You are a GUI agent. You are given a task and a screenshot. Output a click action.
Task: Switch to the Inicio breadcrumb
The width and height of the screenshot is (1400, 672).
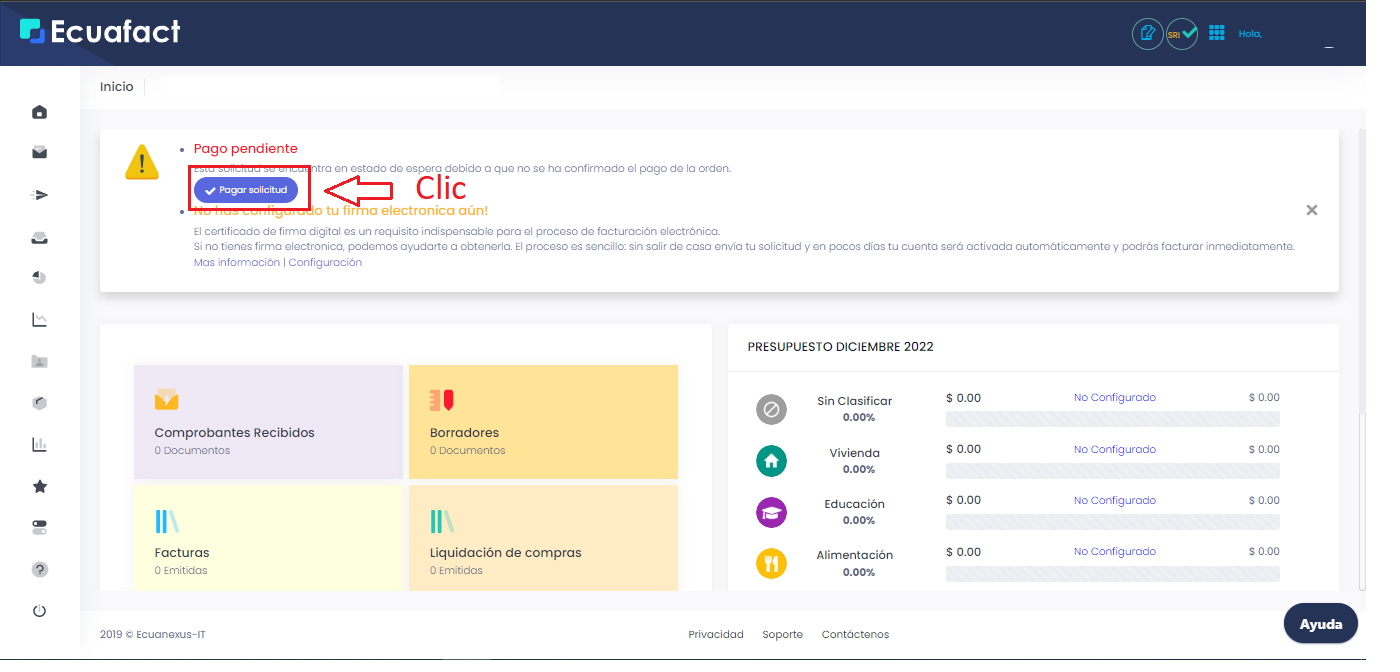(117, 86)
